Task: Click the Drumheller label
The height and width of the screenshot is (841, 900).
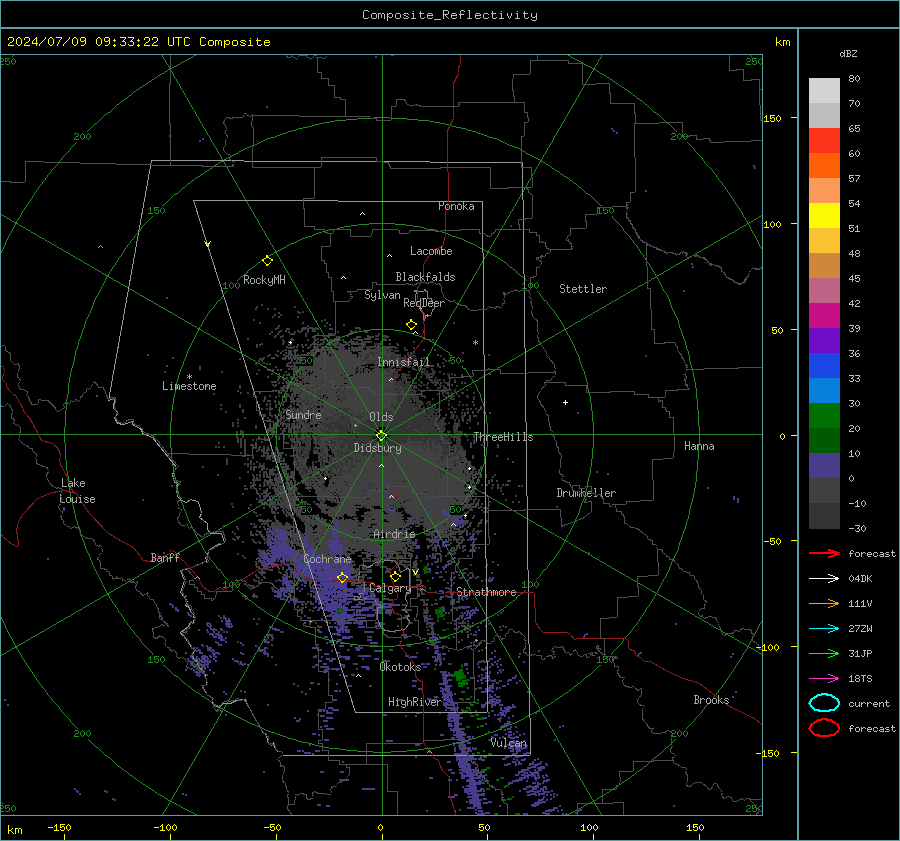Action: tap(586, 493)
